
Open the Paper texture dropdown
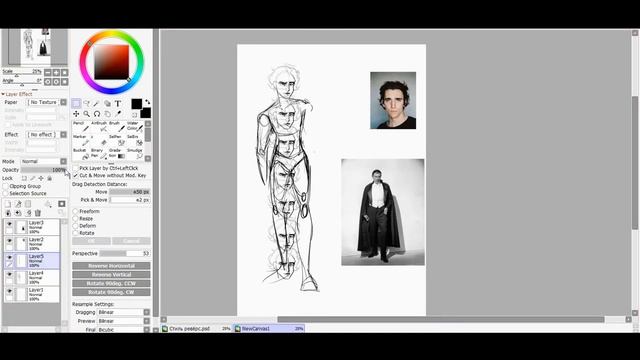63,102
